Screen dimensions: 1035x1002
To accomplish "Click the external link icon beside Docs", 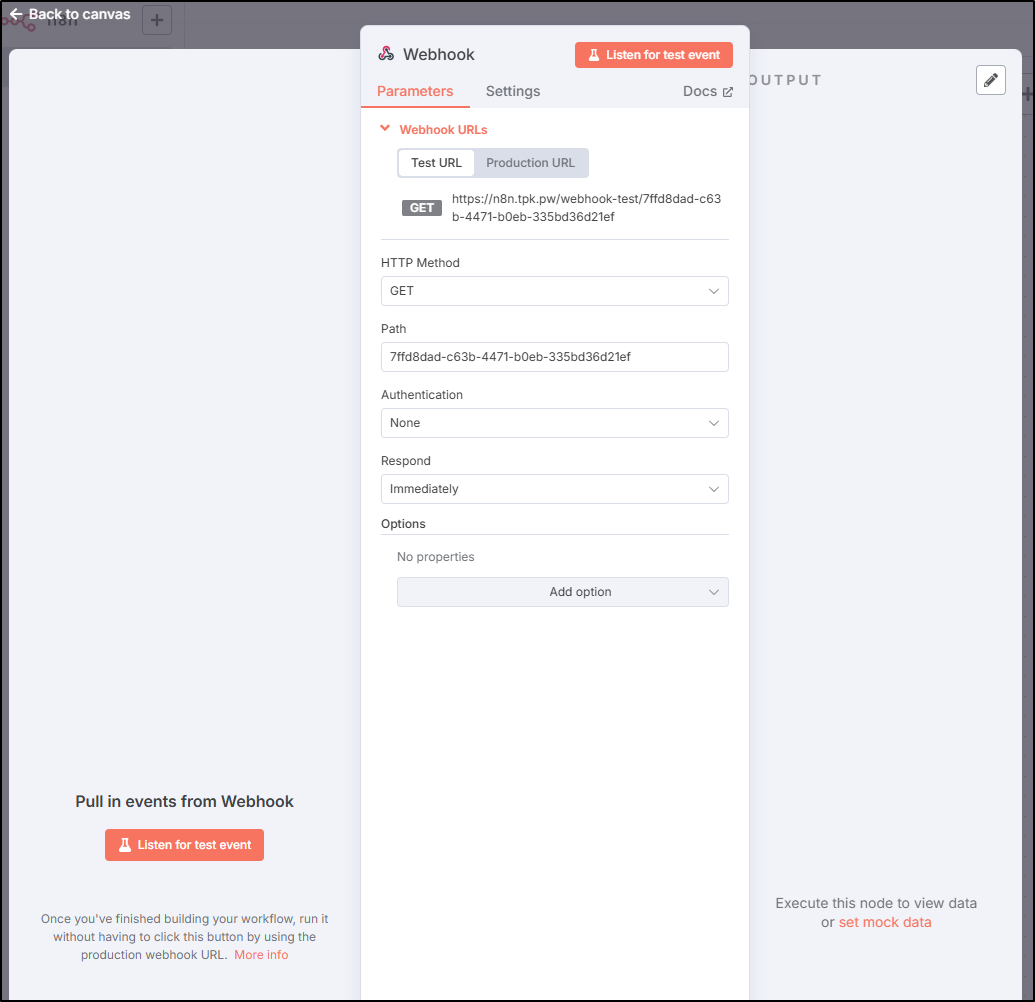I will click(x=728, y=92).
